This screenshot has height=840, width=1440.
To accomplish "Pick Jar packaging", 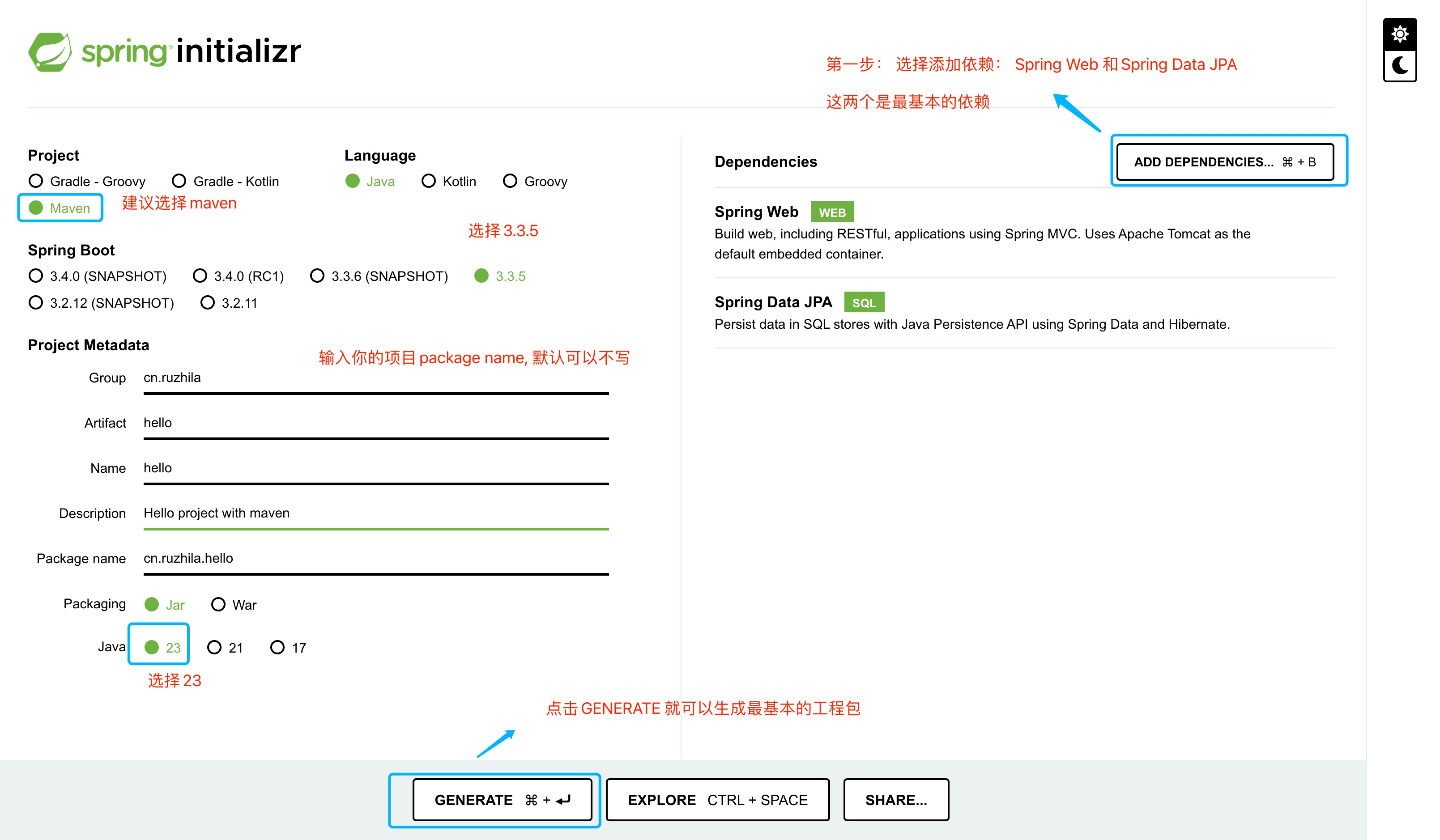I will [x=165, y=604].
